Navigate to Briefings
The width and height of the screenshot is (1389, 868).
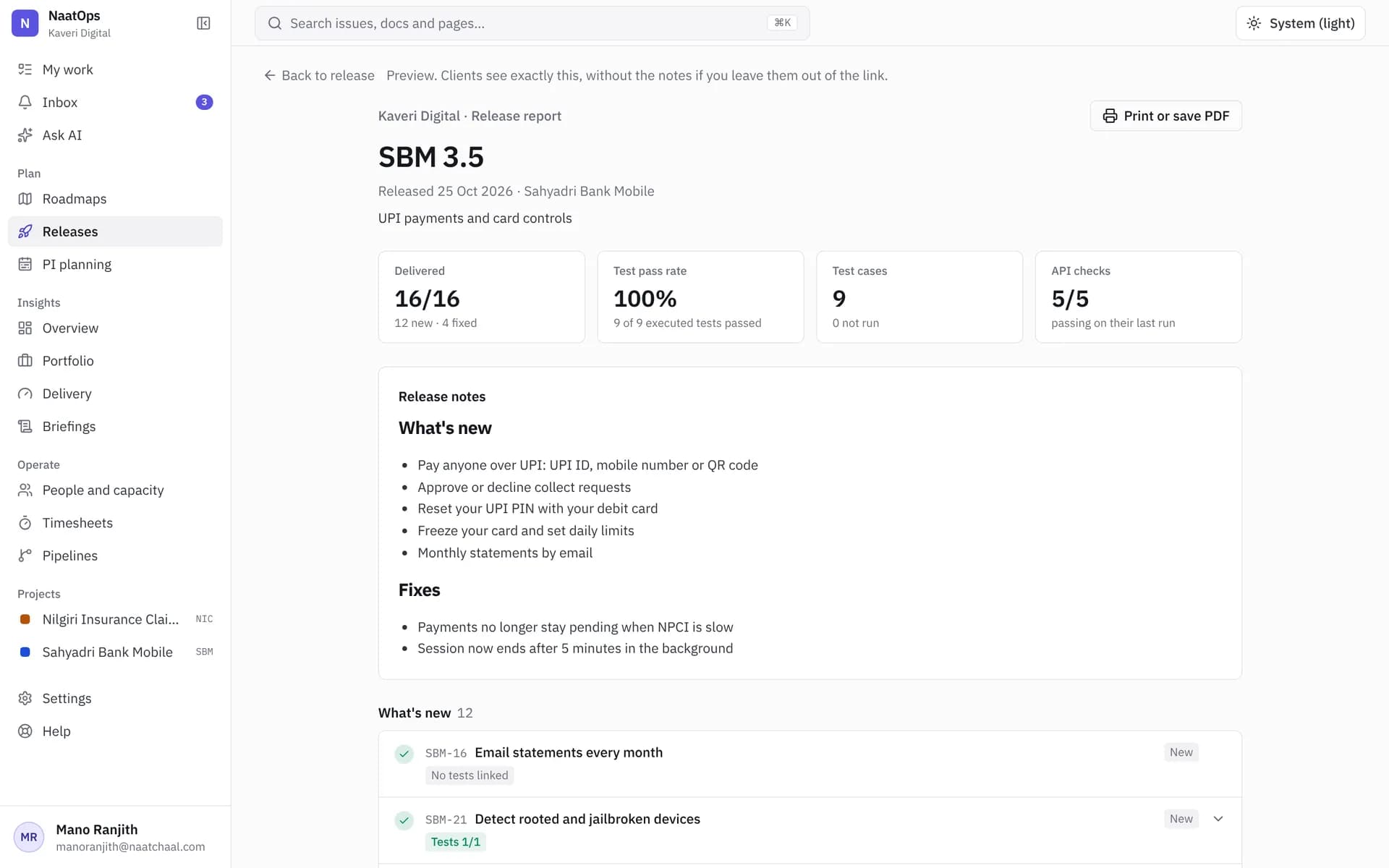point(115,426)
